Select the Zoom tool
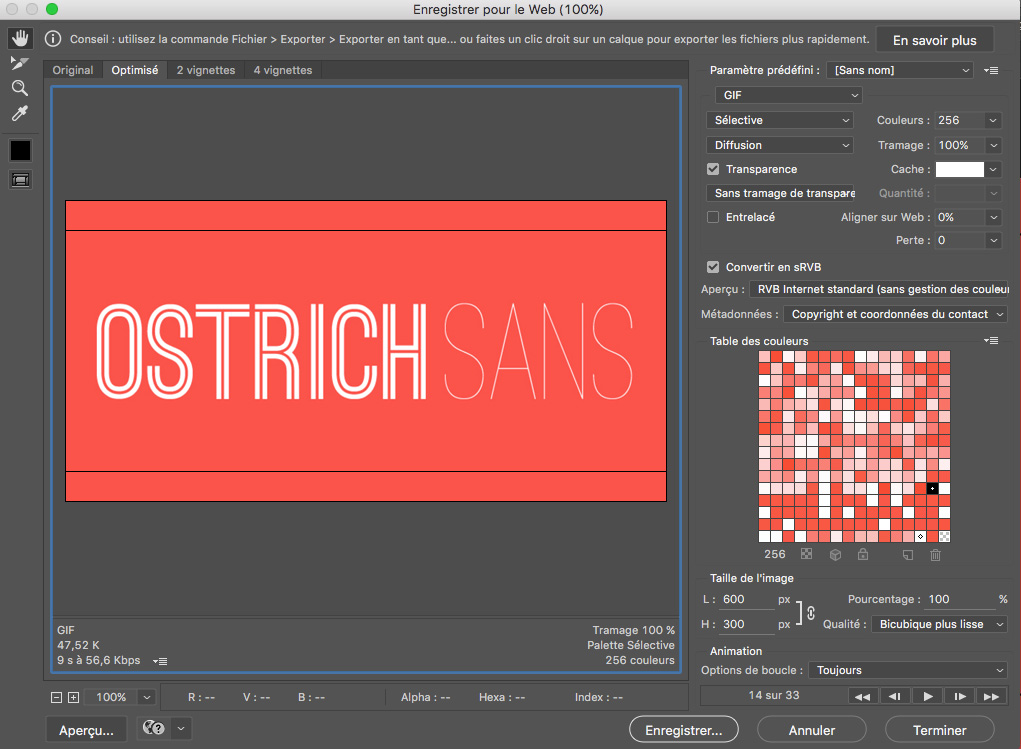 [x=20, y=88]
